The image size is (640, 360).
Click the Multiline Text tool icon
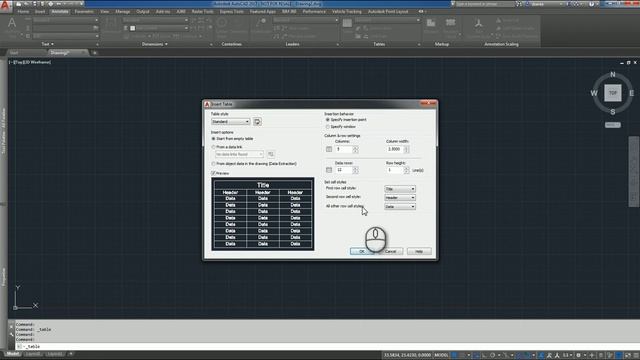pyautogui.click(x=12, y=24)
